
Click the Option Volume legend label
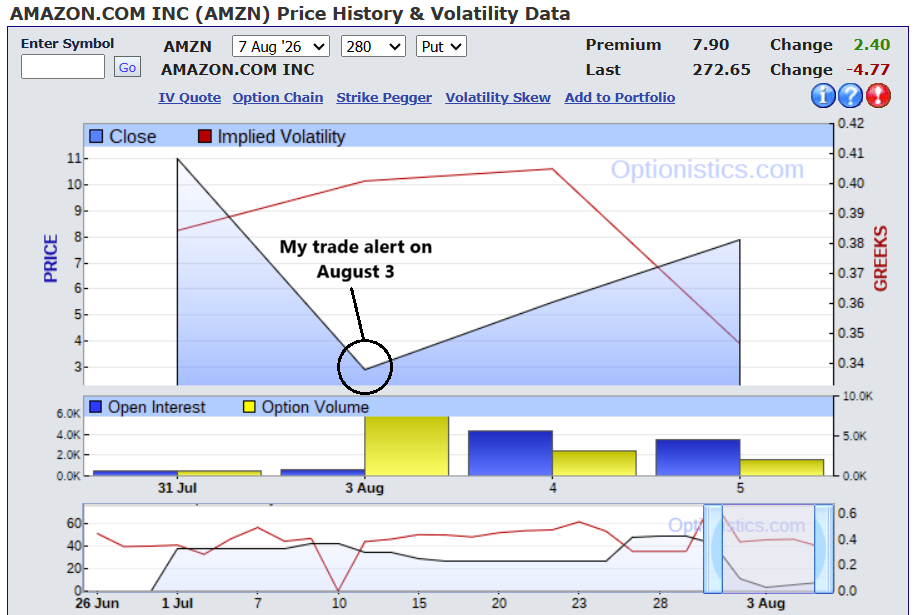click(x=315, y=407)
